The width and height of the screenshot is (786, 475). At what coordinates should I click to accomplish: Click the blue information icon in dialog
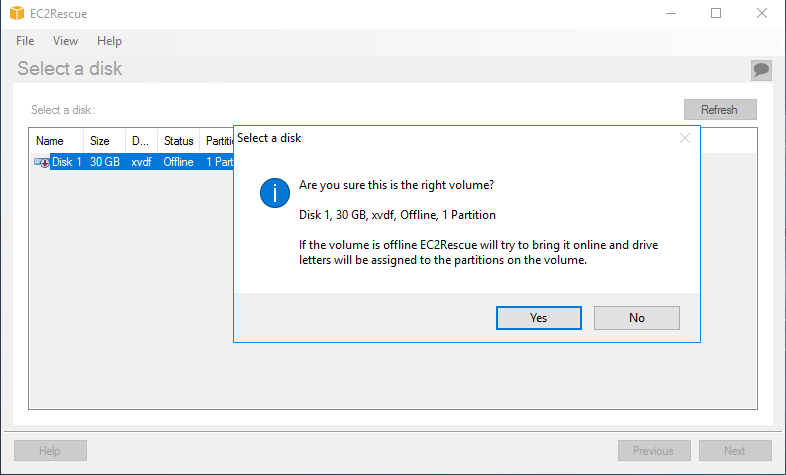pos(275,193)
